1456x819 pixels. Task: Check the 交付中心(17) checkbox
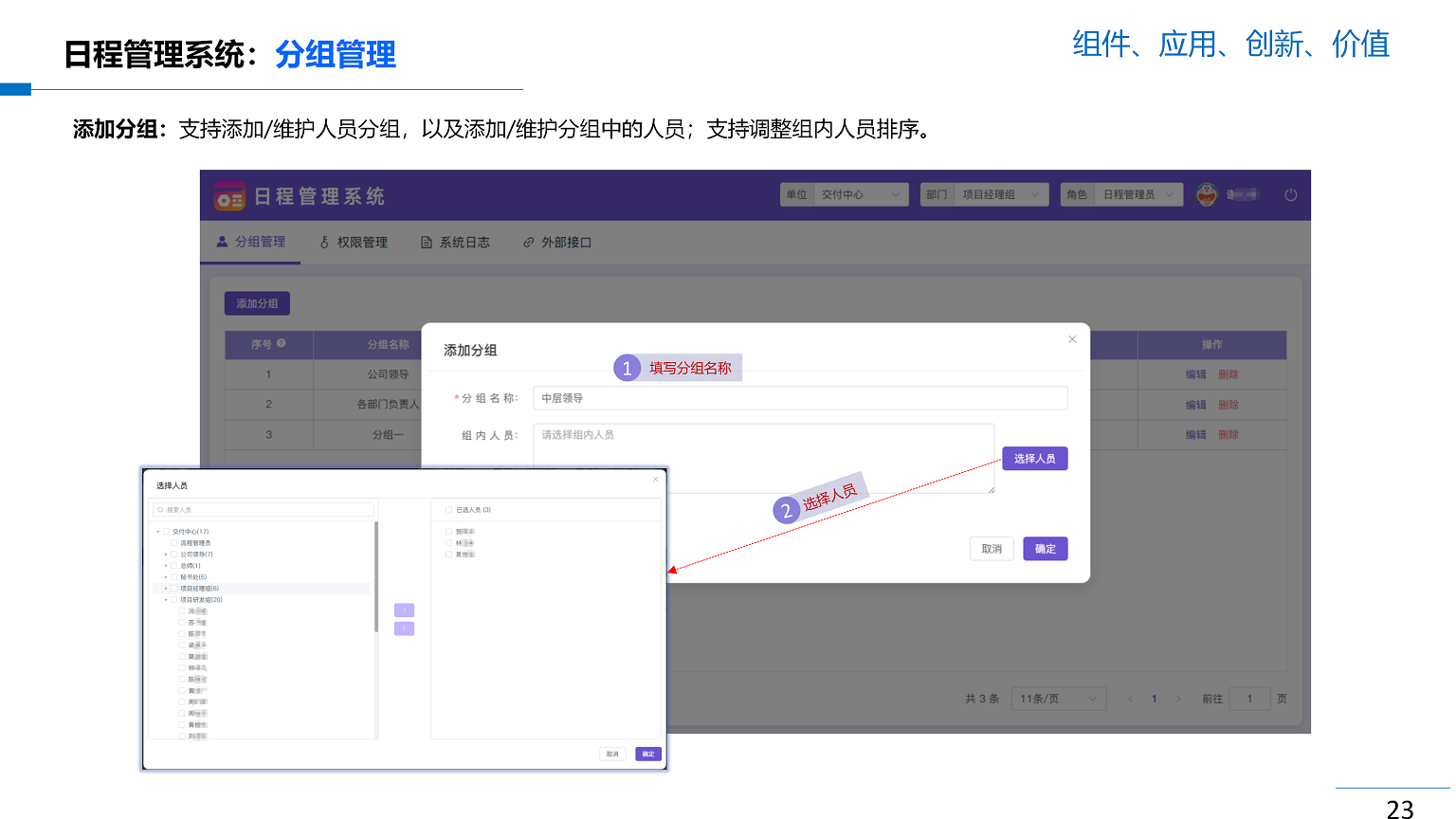point(167,532)
